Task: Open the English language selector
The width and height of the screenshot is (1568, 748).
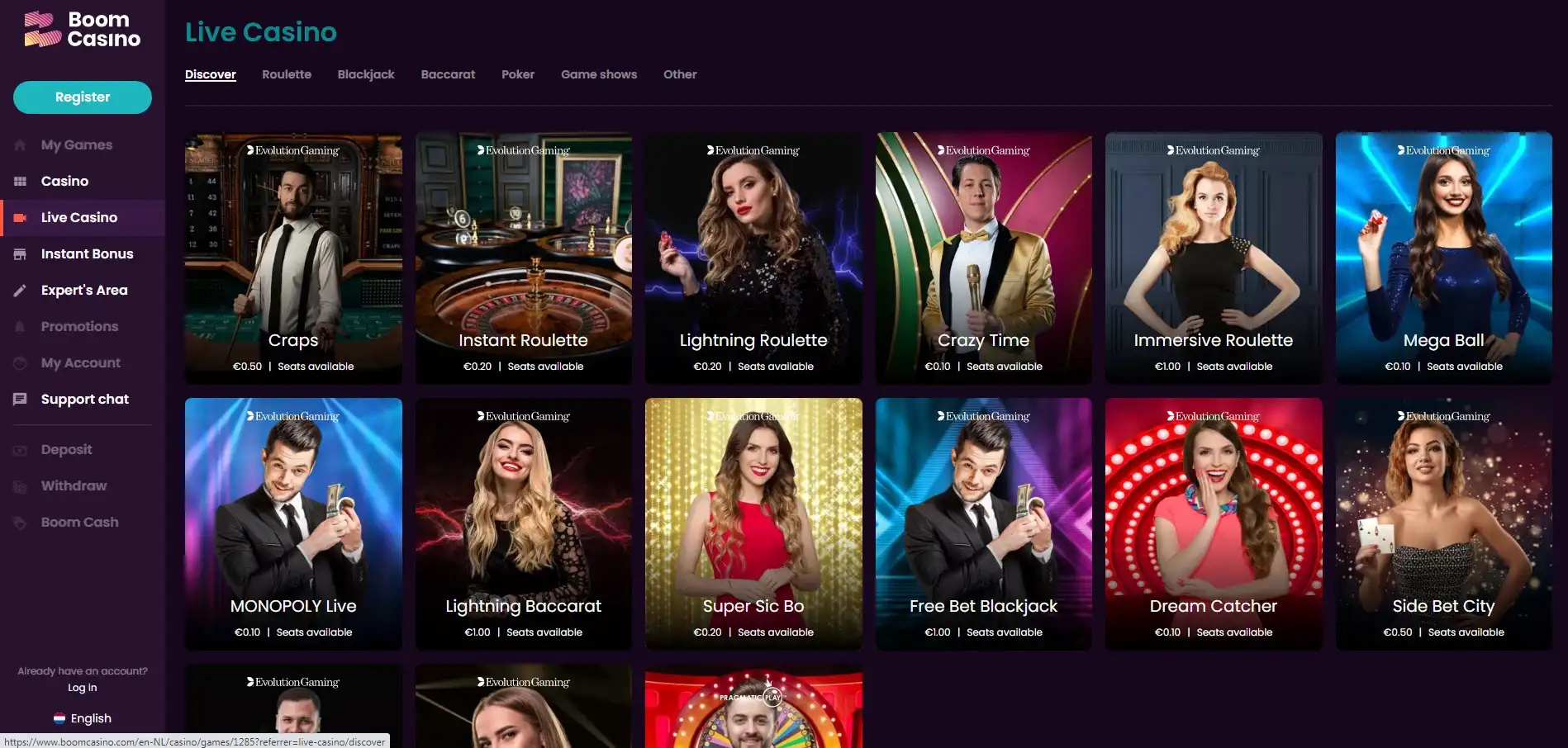Action: tap(83, 718)
